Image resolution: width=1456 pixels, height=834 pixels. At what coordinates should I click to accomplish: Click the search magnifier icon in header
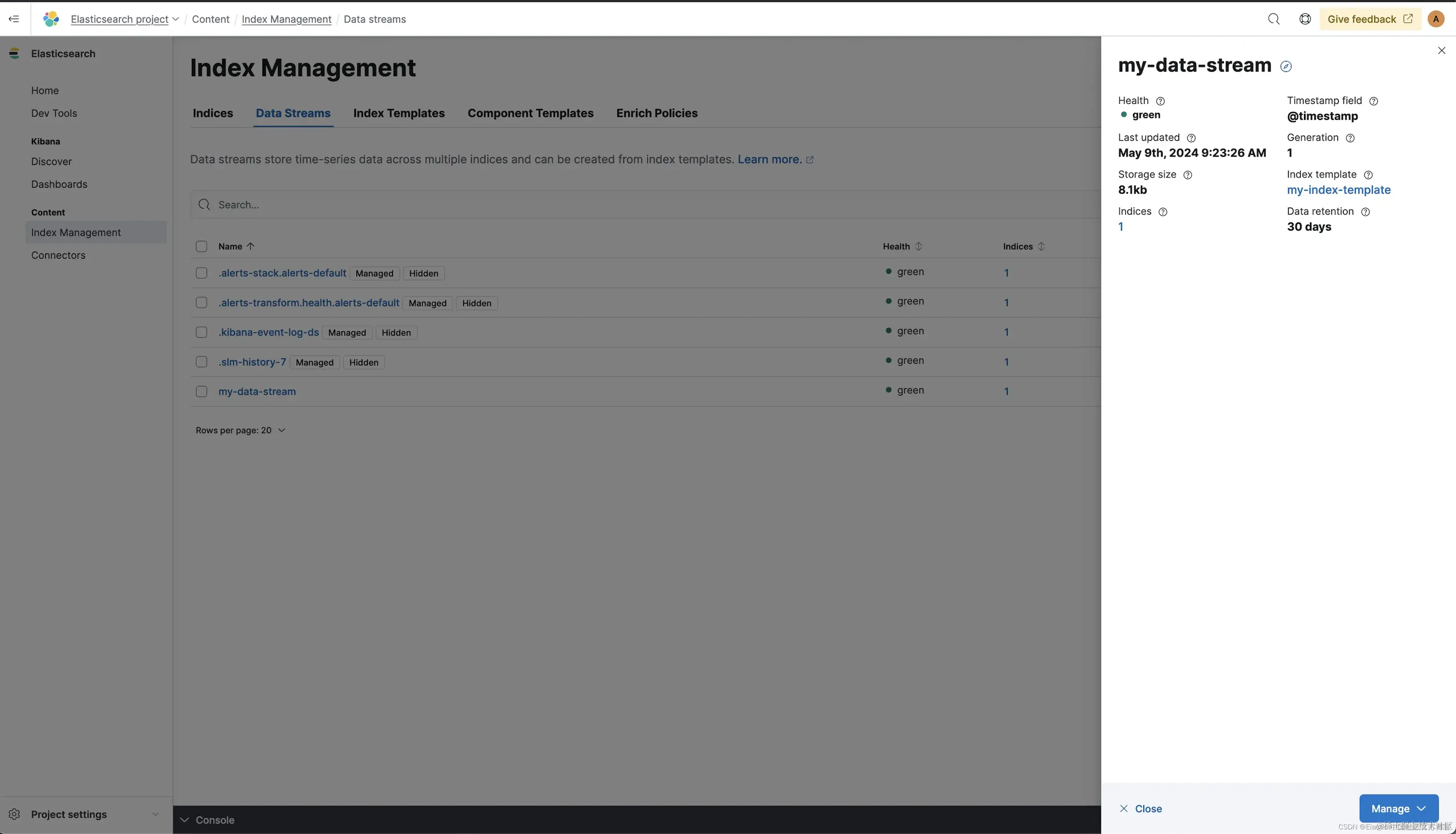coord(1274,19)
